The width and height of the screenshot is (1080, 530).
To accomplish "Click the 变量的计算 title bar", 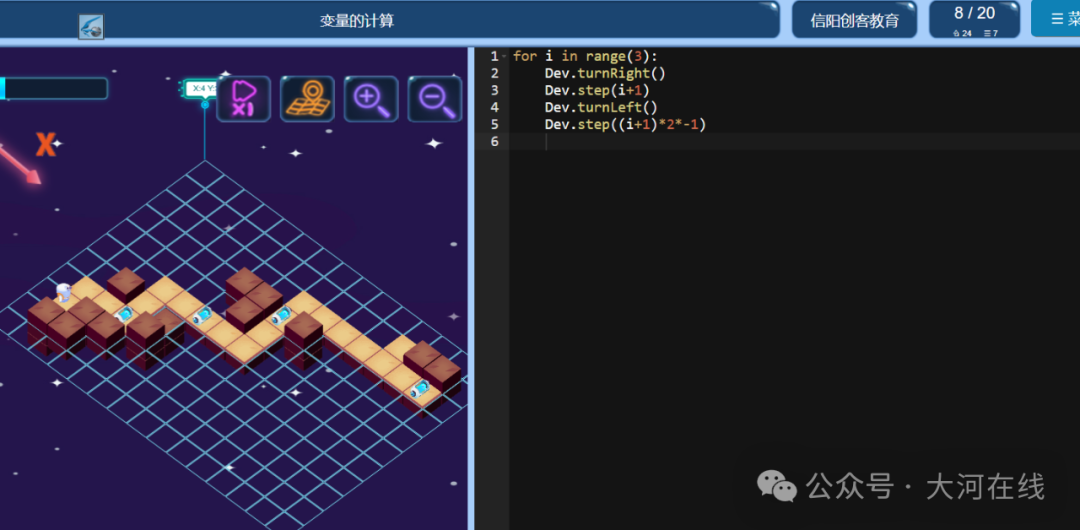I will (357, 20).
